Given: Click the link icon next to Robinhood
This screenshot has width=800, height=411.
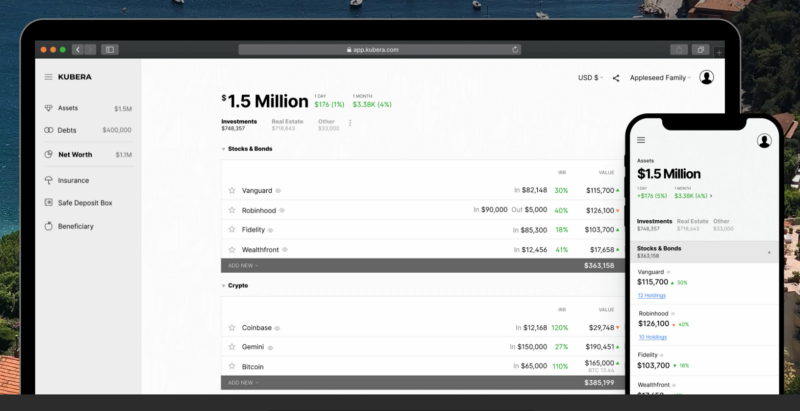Looking at the screenshot, I should tap(282, 211).
